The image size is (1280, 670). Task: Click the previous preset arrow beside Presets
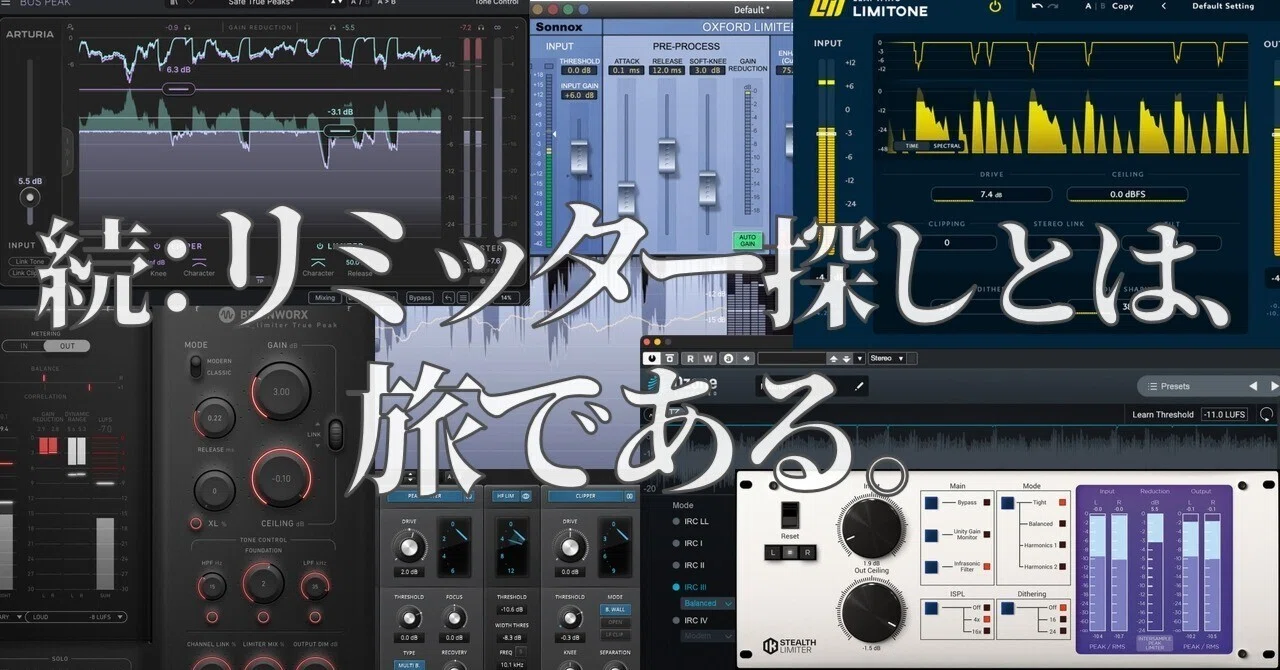[1253, 386]
